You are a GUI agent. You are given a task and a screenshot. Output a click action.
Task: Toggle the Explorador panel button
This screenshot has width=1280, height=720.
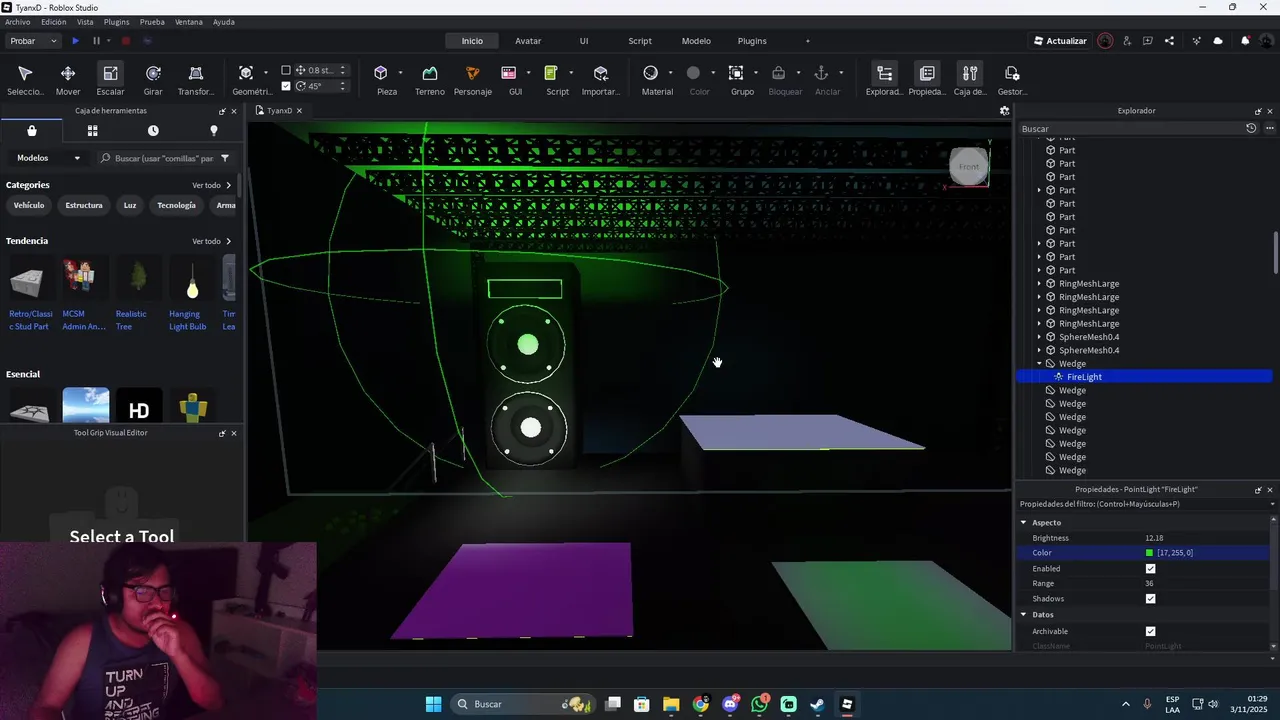tap(884, 79)
